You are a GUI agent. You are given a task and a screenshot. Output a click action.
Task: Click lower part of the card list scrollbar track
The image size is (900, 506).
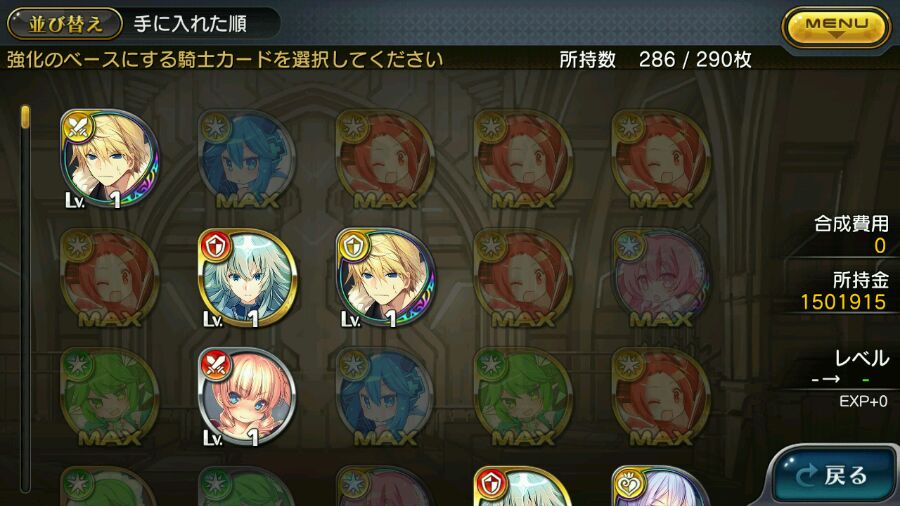pyautogui.click(x=25, y=402)
